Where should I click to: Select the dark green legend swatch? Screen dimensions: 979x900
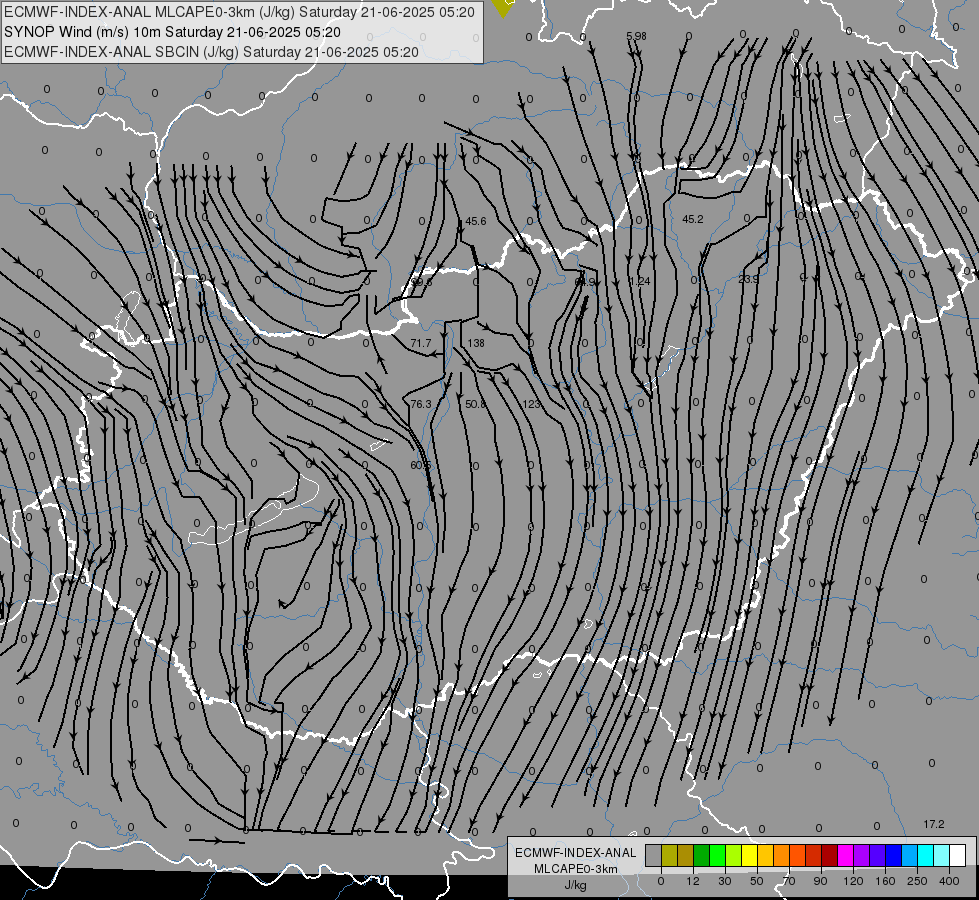coord(702,855)
